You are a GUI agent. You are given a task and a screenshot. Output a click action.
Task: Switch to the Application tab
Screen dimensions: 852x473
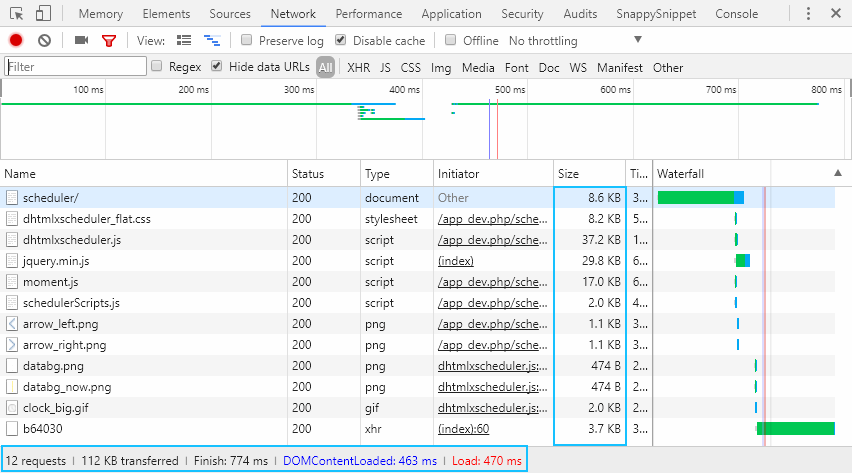(x=452, y=14)
